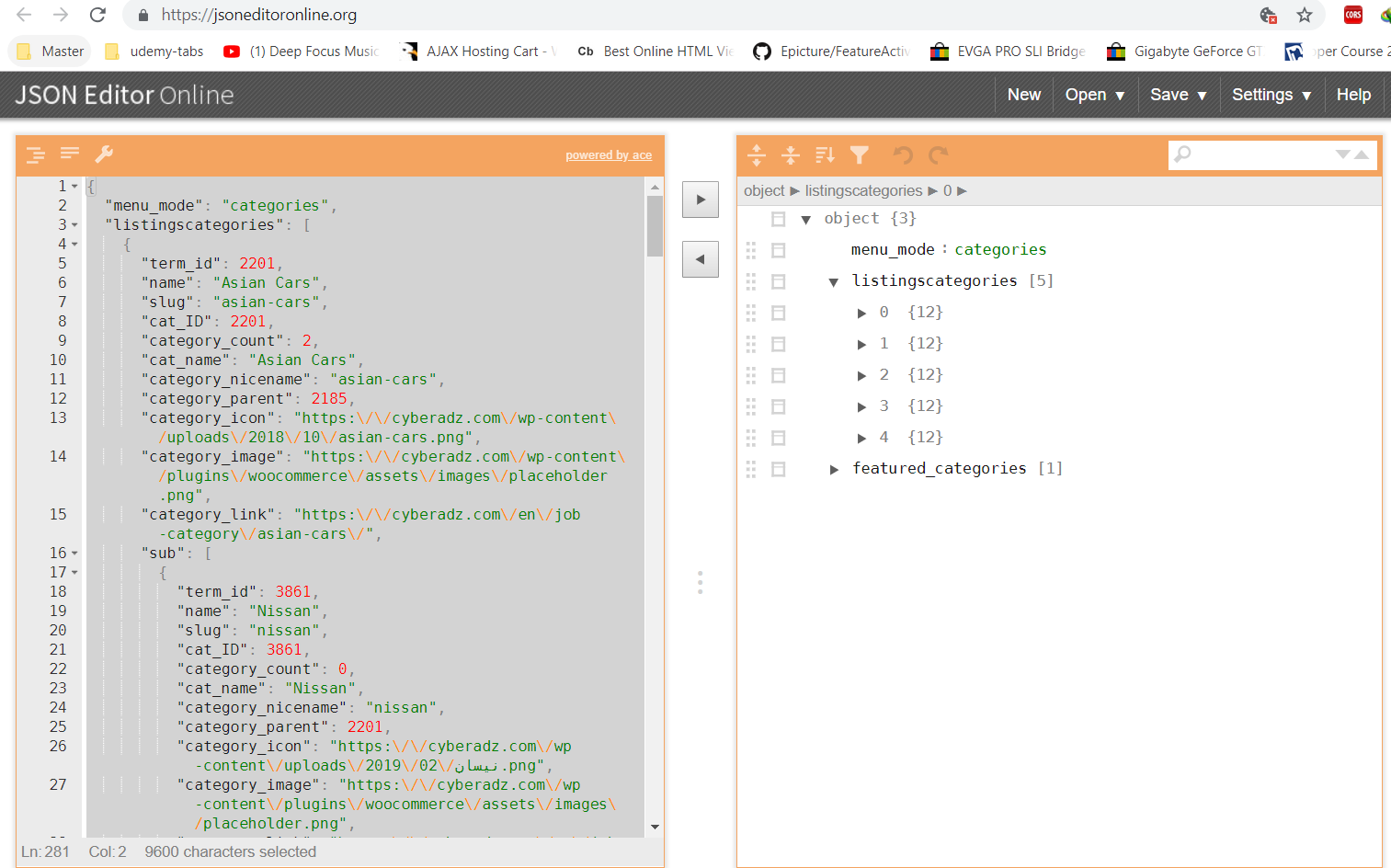The width and height of the screenshot is (1391, 868).
Task: Click next search result arrow
Action: 1342,154
